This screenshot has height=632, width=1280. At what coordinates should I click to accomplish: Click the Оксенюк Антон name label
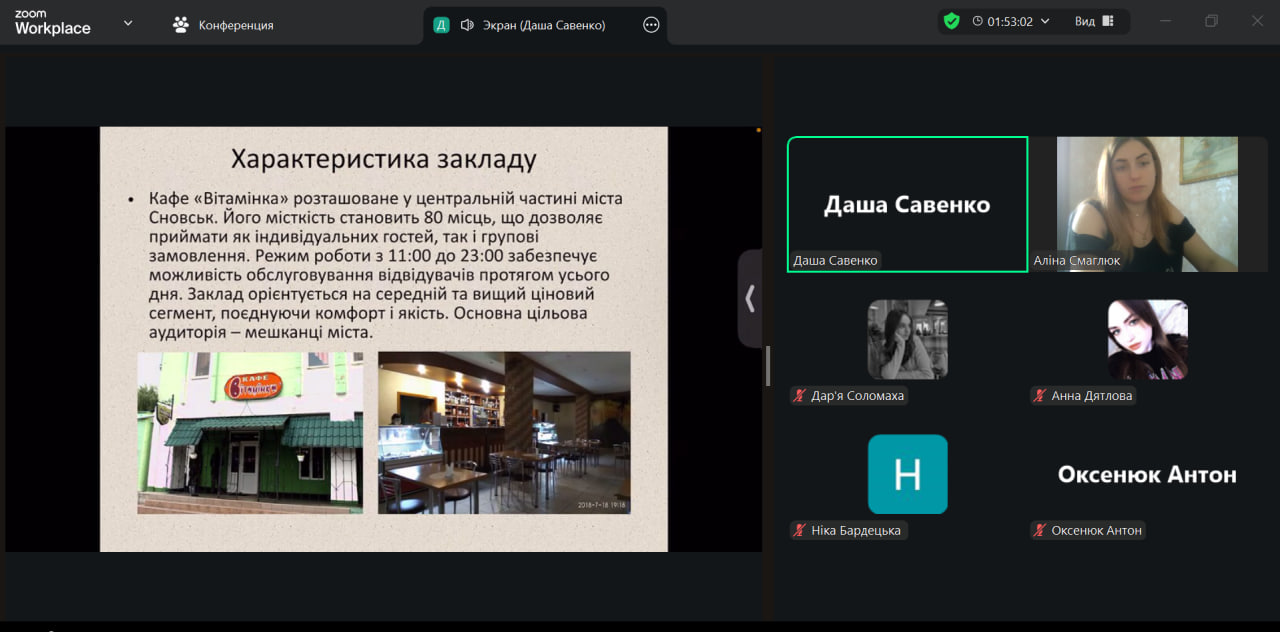coord(1096,531)
